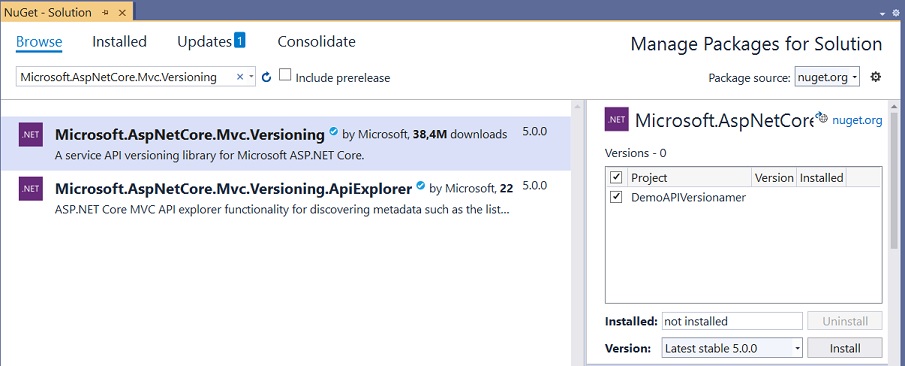Viewport: 905px width, 366px height.
Task: Click the gear icon at top-right window corner
Action: point(896,13)
